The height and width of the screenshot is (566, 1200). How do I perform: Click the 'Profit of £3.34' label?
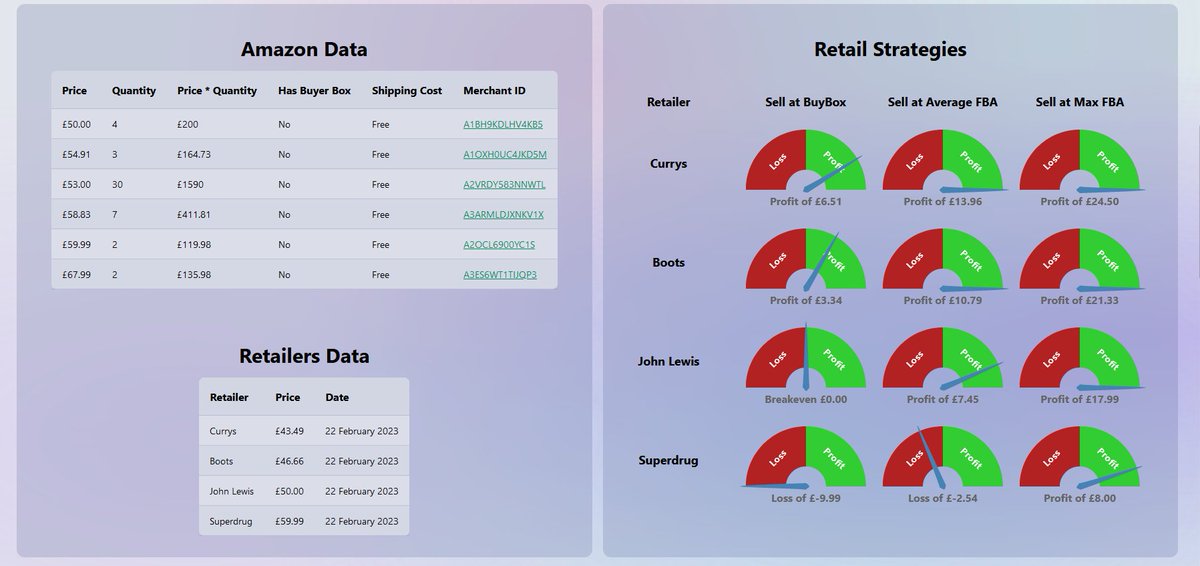(806, 300)
